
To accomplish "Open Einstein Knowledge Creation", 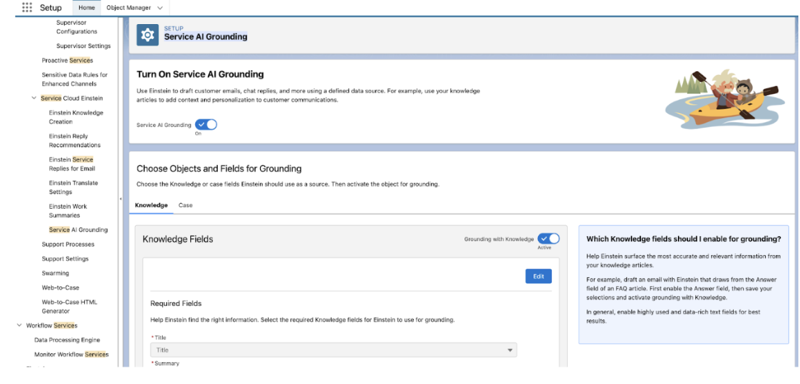I will point(76,117).
